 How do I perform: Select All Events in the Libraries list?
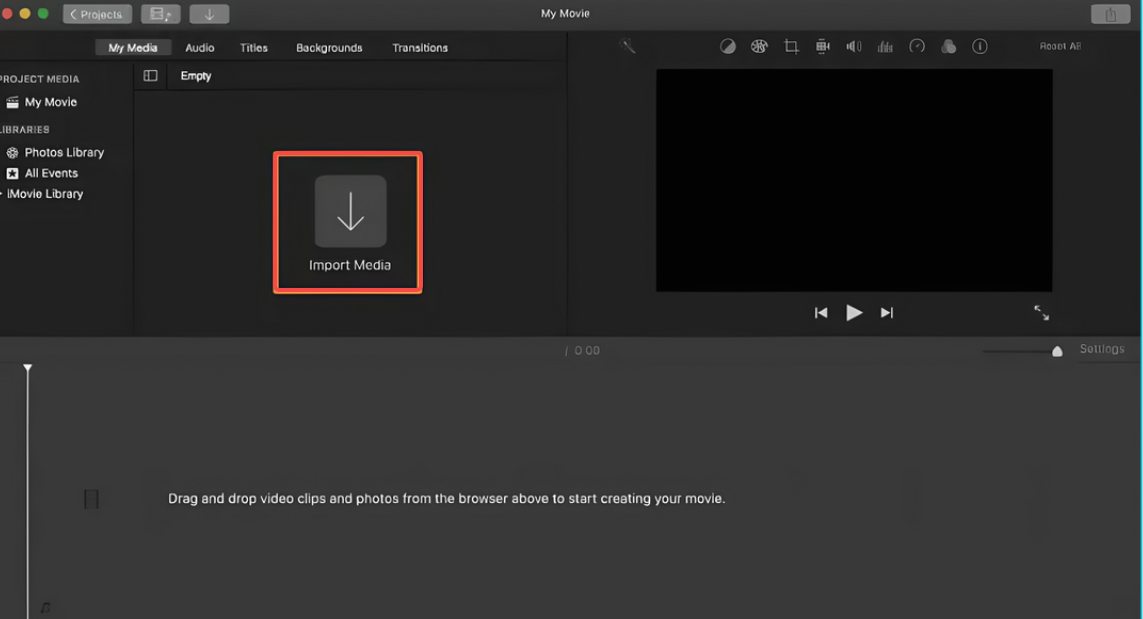52,173
